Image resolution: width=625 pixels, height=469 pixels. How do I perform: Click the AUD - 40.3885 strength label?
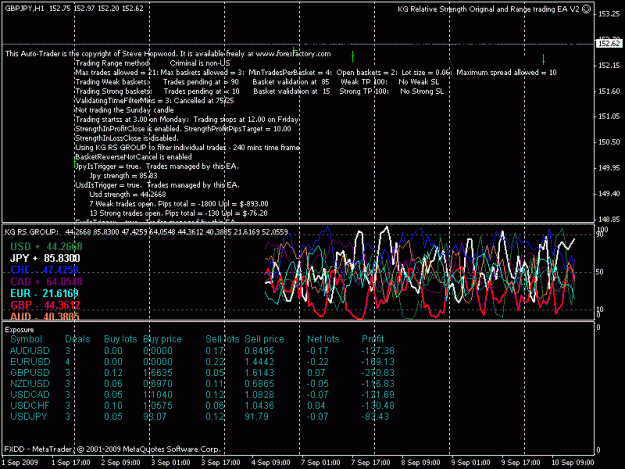coord(45,316)
